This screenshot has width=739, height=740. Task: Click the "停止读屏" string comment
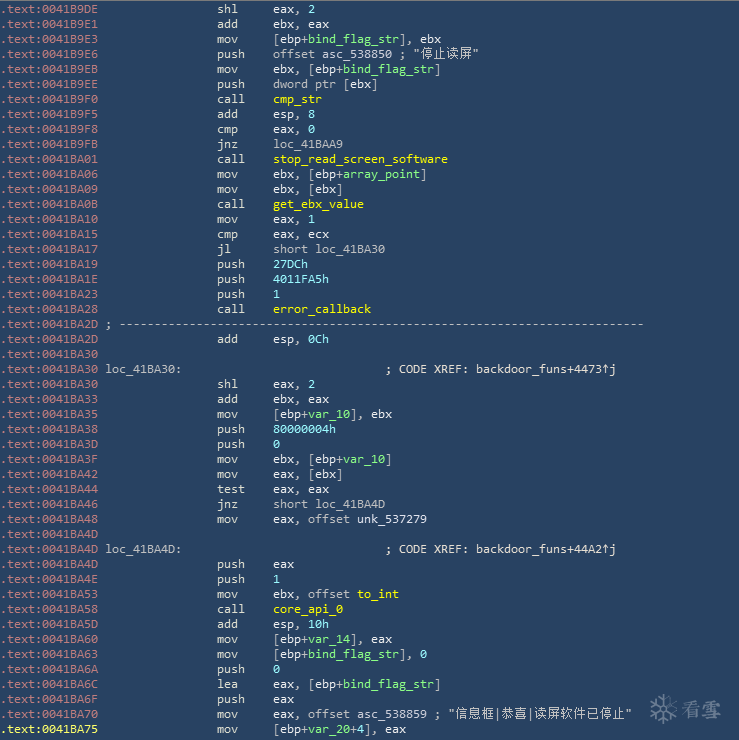coord(446,54)
